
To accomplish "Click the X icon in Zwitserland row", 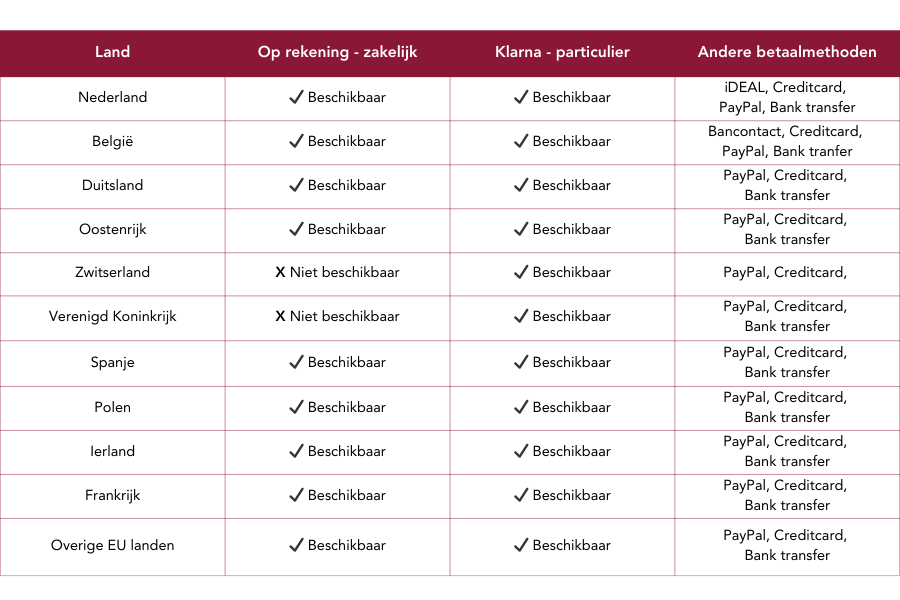I will pos(280,272).
